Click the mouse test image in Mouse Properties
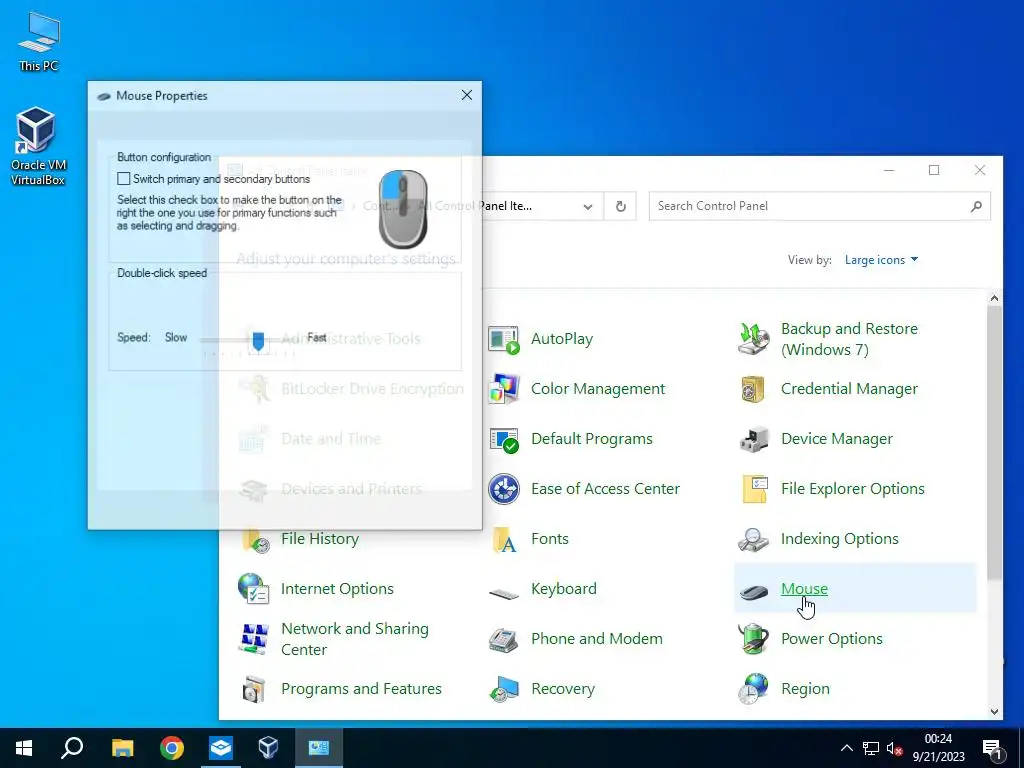 point(403,209)
